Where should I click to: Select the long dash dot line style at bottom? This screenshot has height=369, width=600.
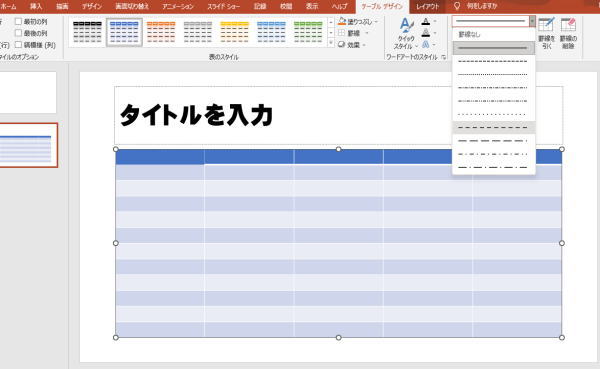[x=494, y=168]
